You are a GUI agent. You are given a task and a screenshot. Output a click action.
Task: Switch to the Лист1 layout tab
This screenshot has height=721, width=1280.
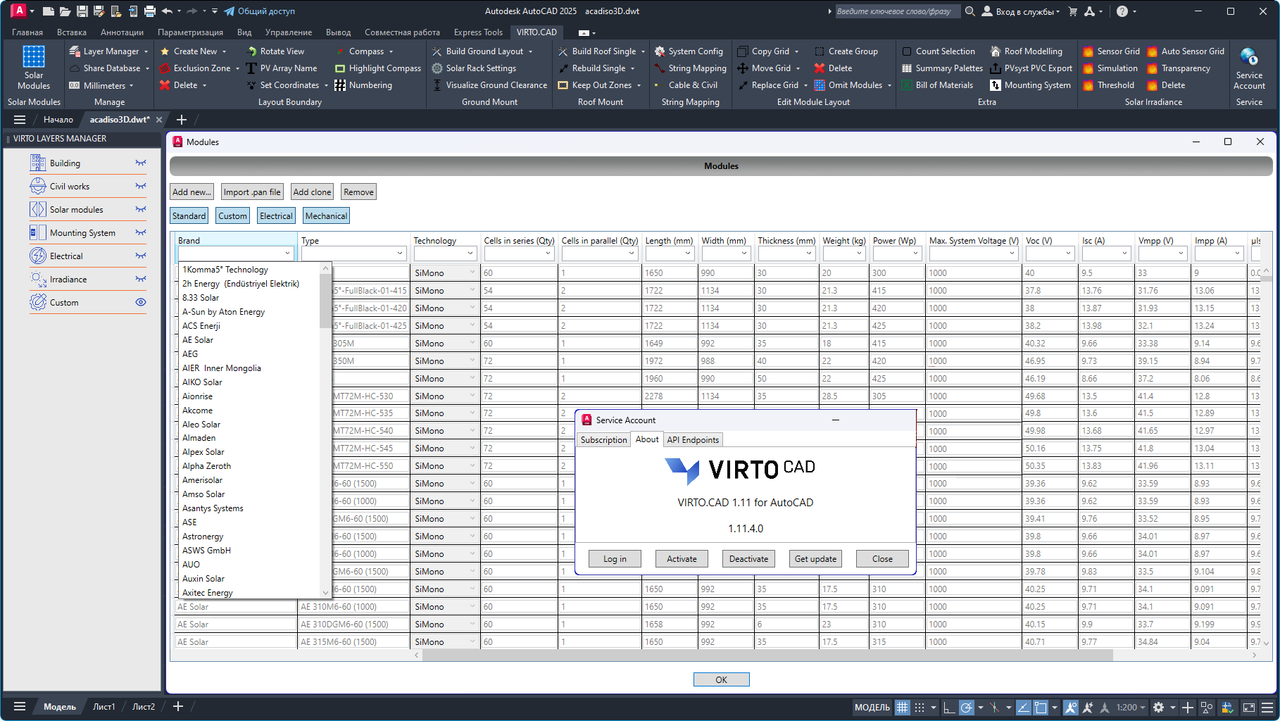[x=104, y=707]
